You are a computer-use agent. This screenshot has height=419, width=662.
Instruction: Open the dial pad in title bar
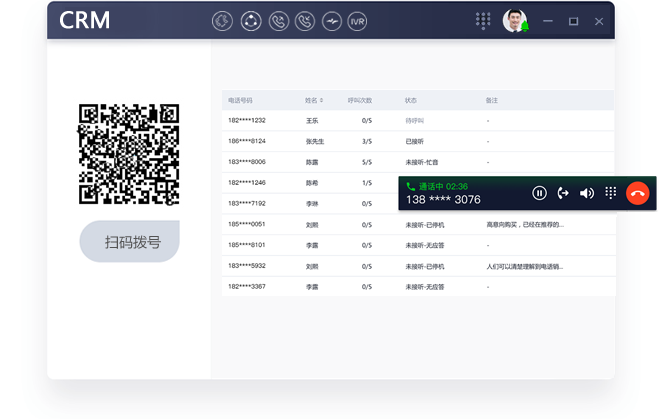483,21
